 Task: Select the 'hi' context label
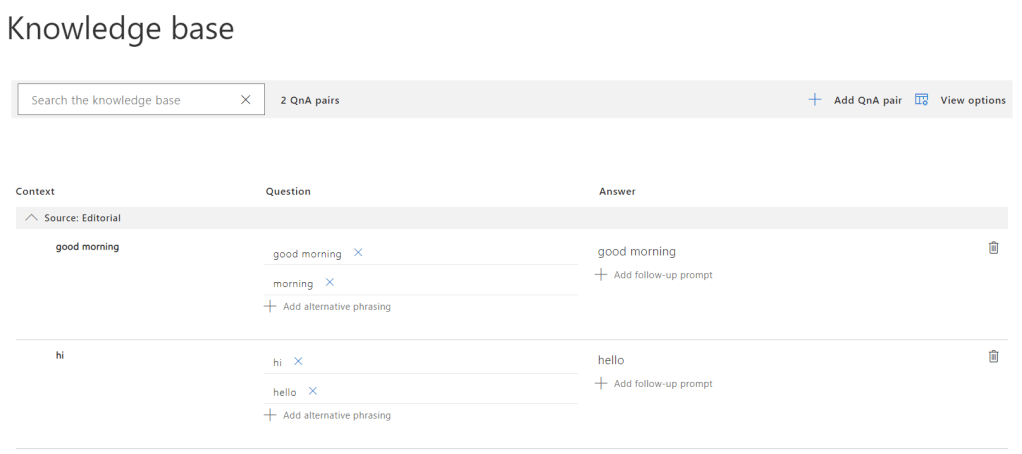[x=60, y=355]
